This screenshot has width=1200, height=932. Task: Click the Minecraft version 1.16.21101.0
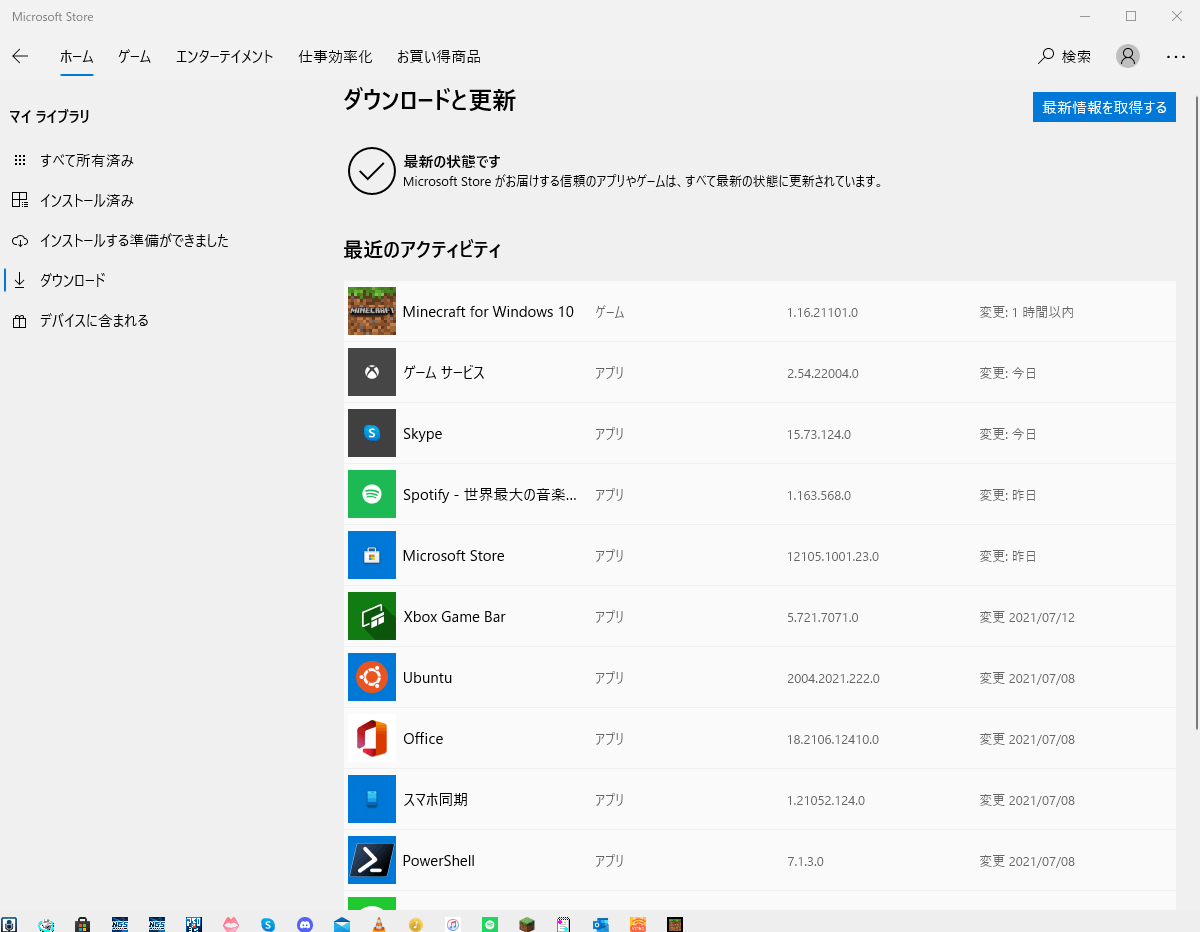point(822,313)
